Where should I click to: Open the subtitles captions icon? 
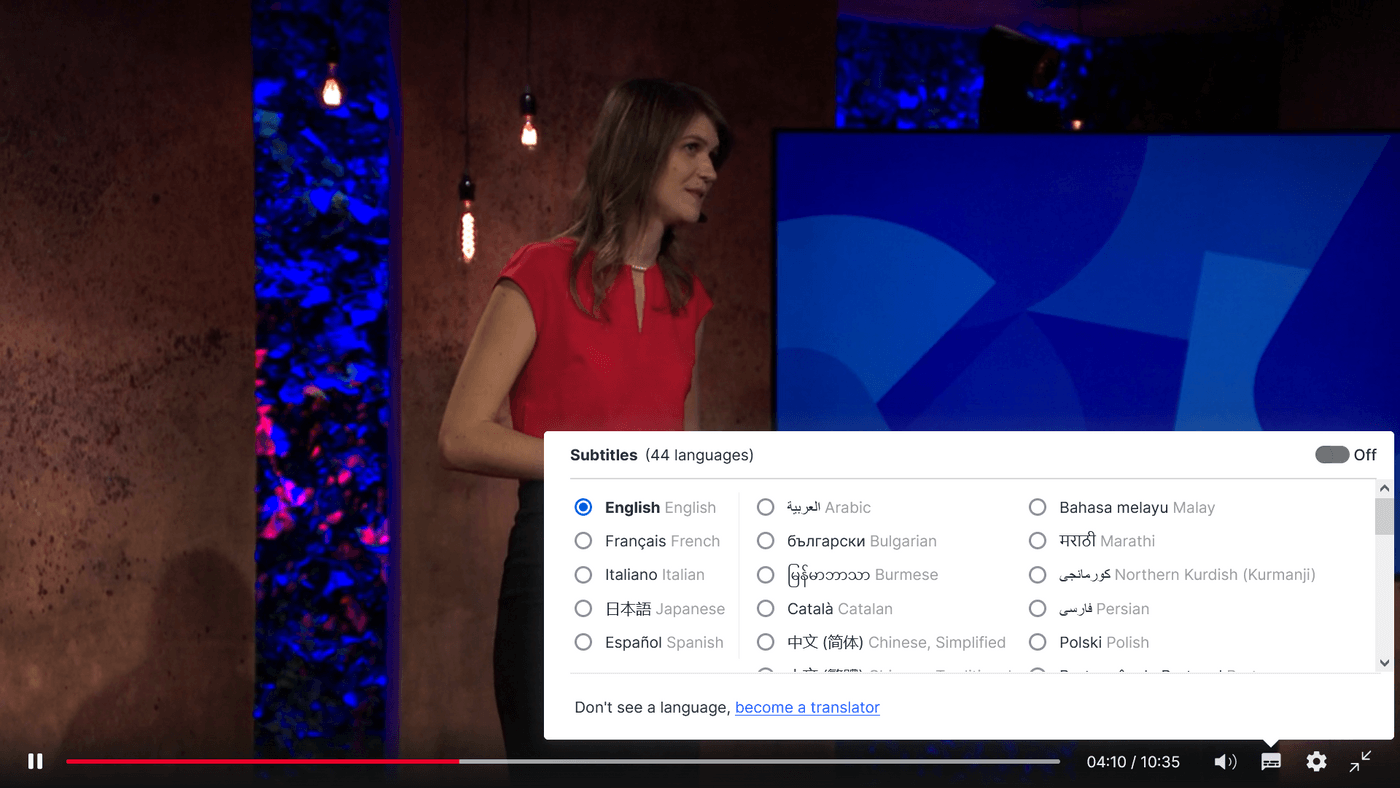click(x=1270, y=761)
